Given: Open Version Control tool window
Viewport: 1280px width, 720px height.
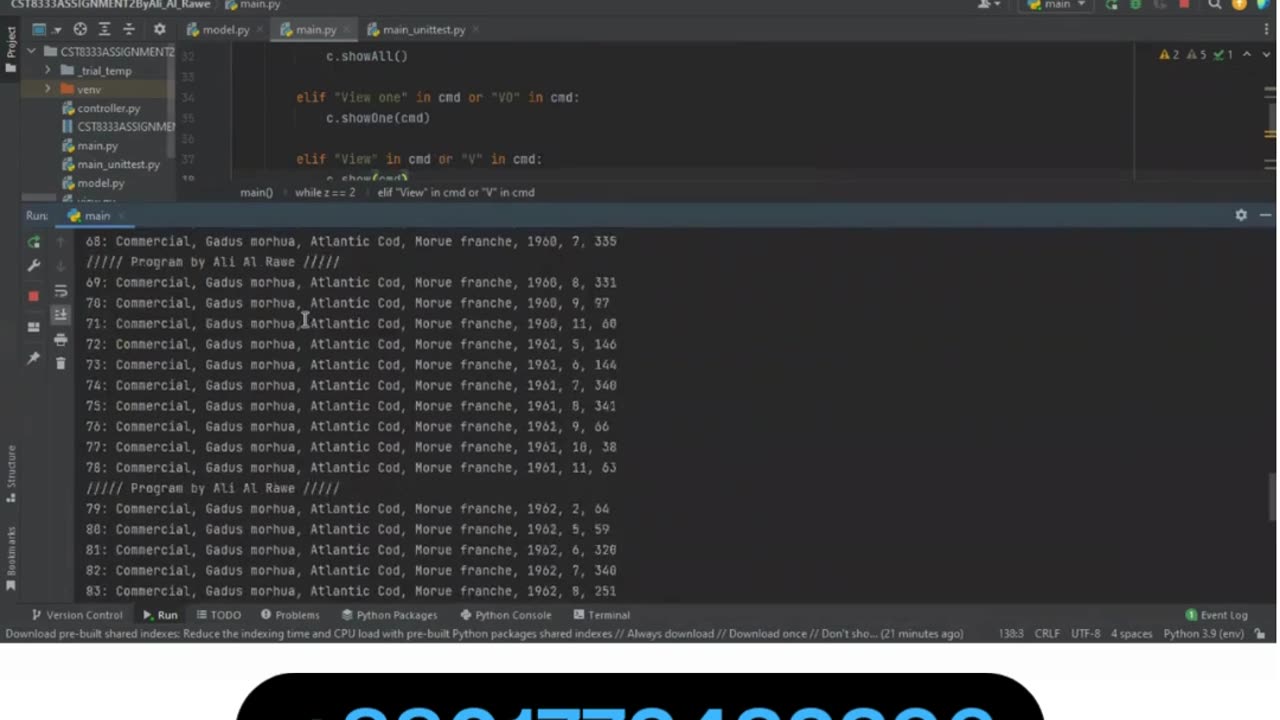Looking at the screenshot, I should pos(76,615).
